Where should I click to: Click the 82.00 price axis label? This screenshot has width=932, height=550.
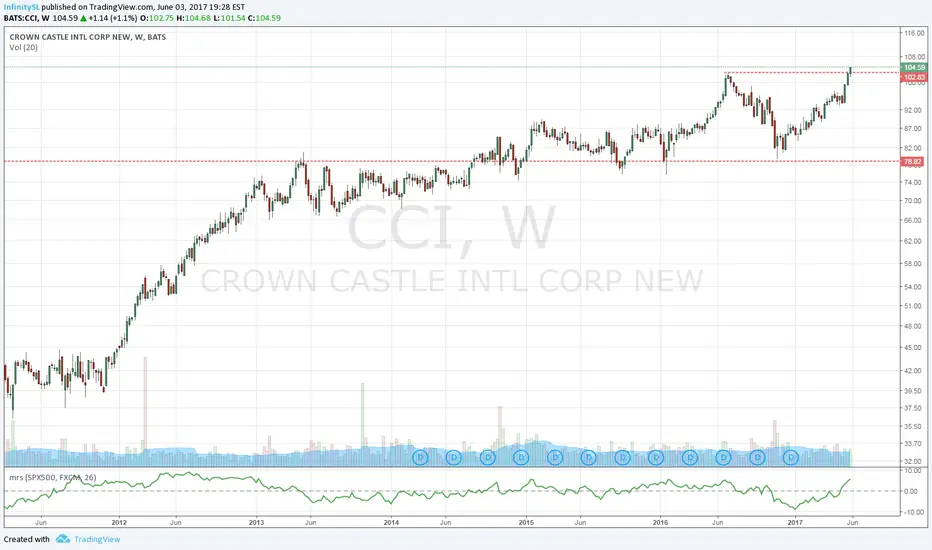pos(913,148)
